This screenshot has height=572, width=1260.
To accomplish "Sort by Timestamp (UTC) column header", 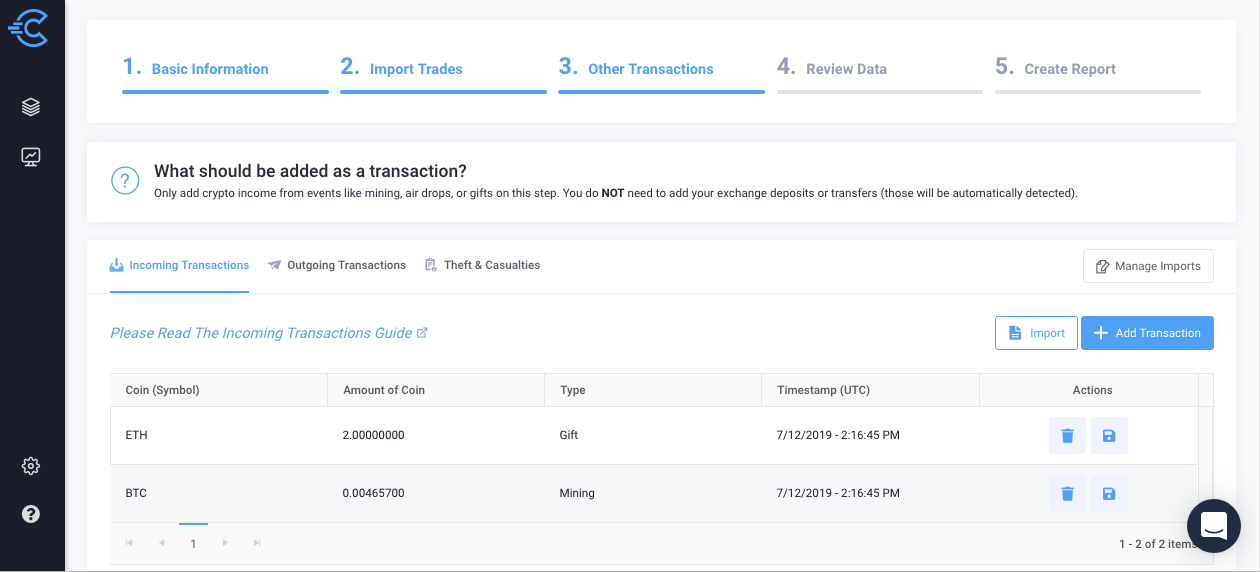I will [870, 391].
